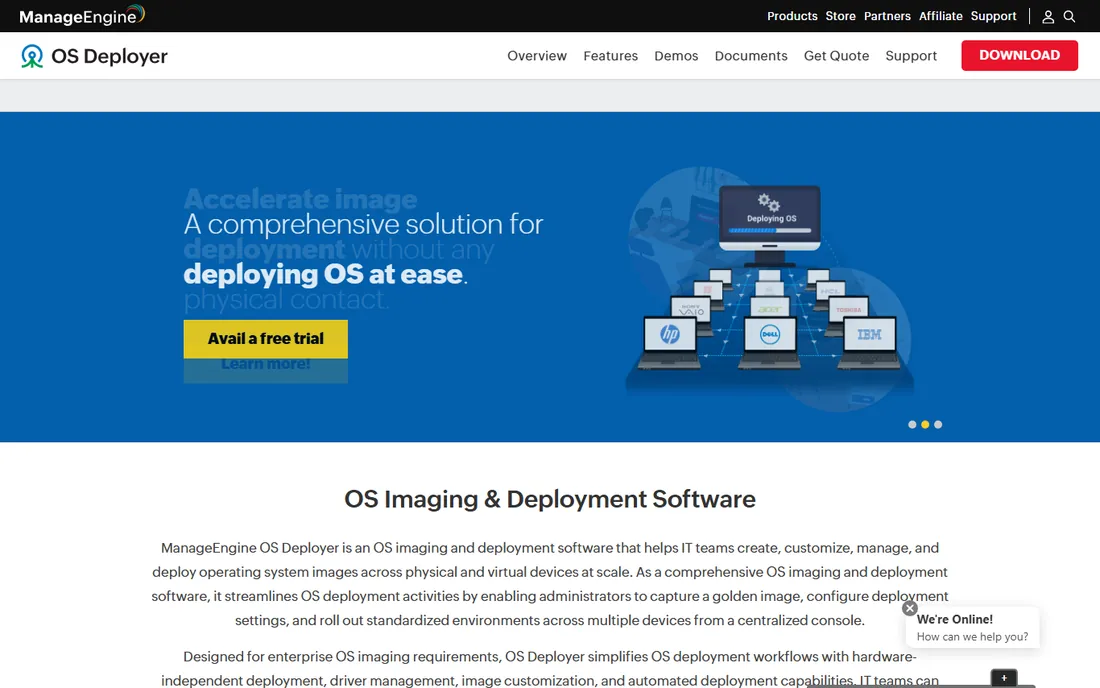Click the OS Deployer title text
This screenshot has height=688, width=1100.
tap(109, 56)
